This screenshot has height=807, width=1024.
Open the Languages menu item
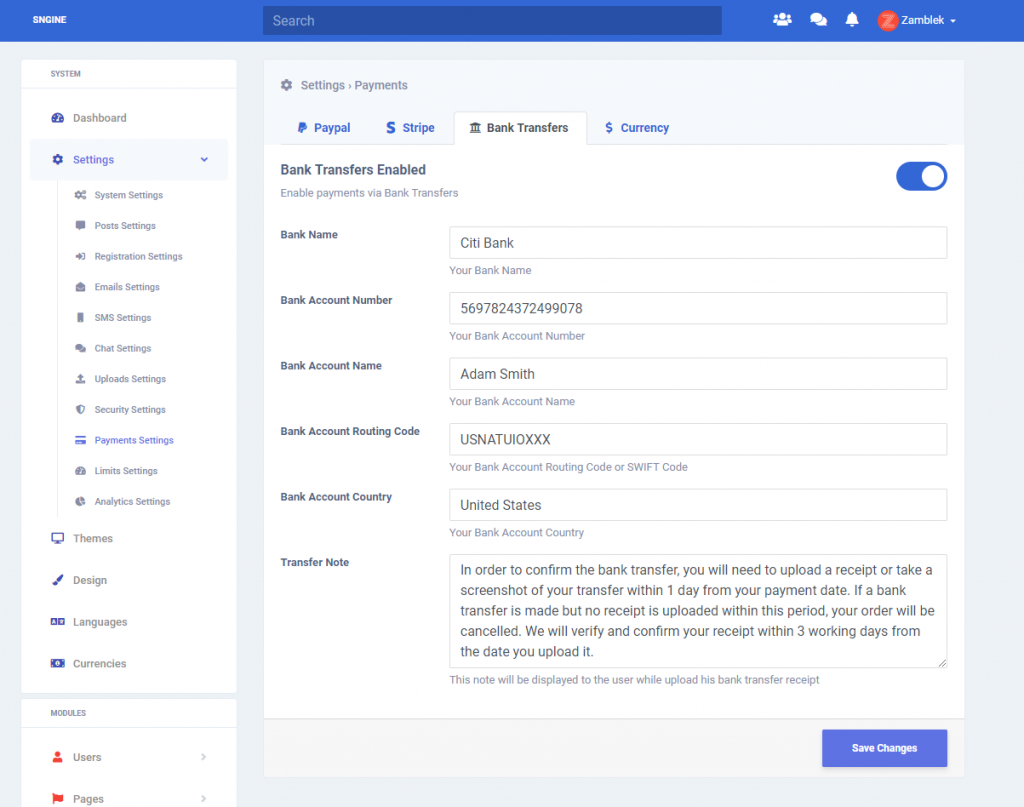tap(100, 622)
